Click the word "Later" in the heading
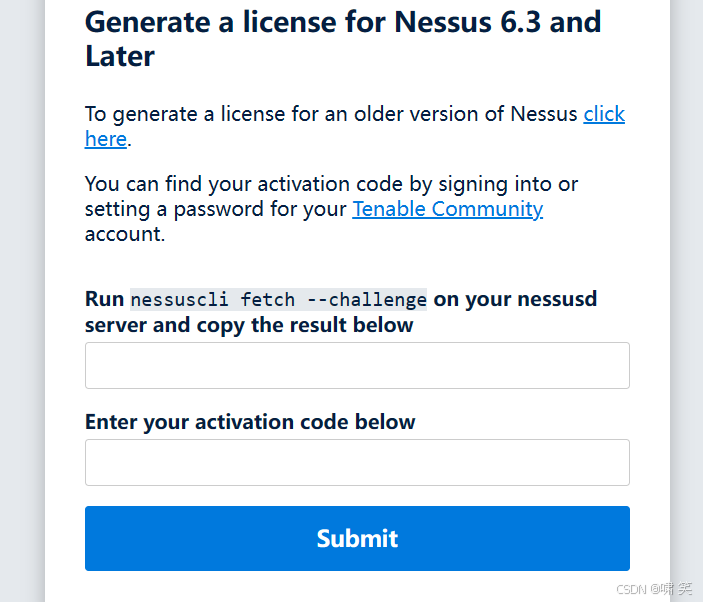Image resolution: width=703 pixels, height=602 pixels. click(120, 56)
